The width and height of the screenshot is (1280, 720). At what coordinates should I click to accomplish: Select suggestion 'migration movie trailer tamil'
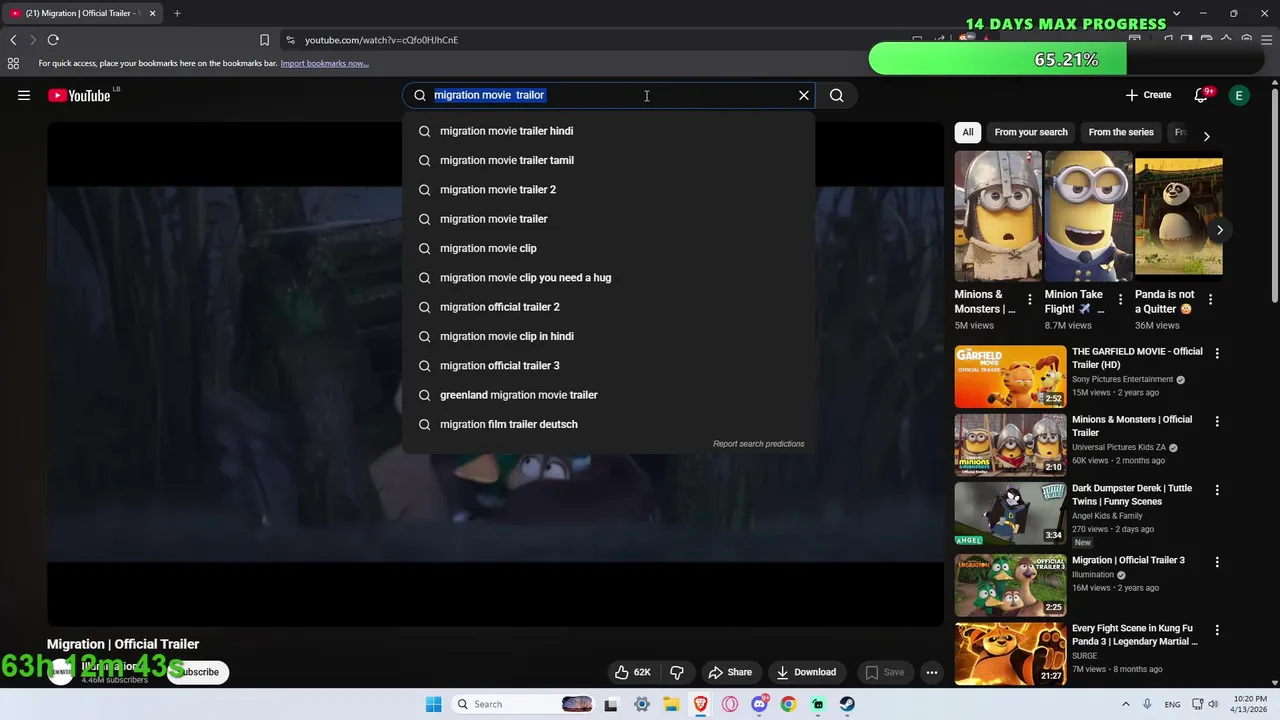pos(608,160)
